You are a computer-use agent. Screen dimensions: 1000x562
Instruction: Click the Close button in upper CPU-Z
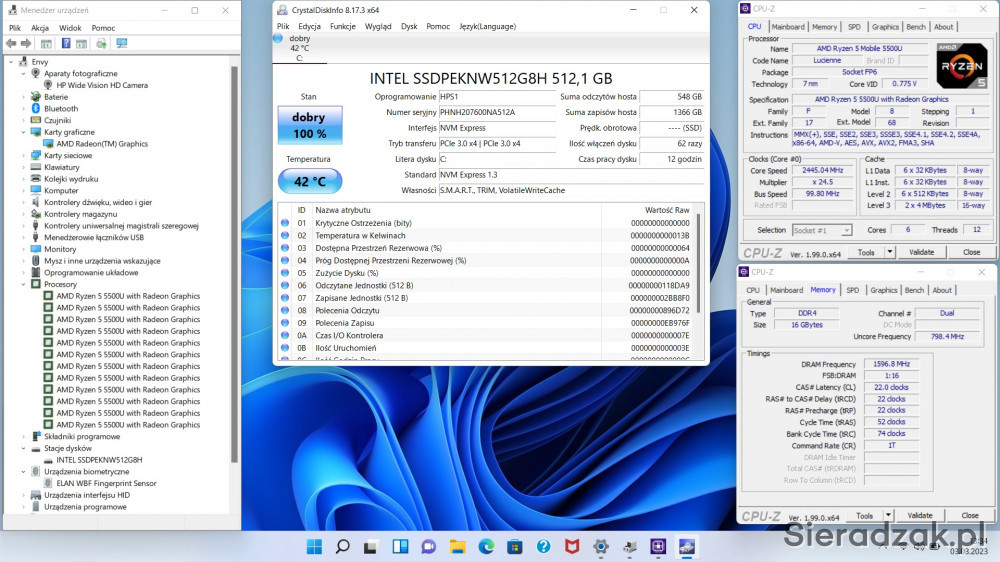971,253
